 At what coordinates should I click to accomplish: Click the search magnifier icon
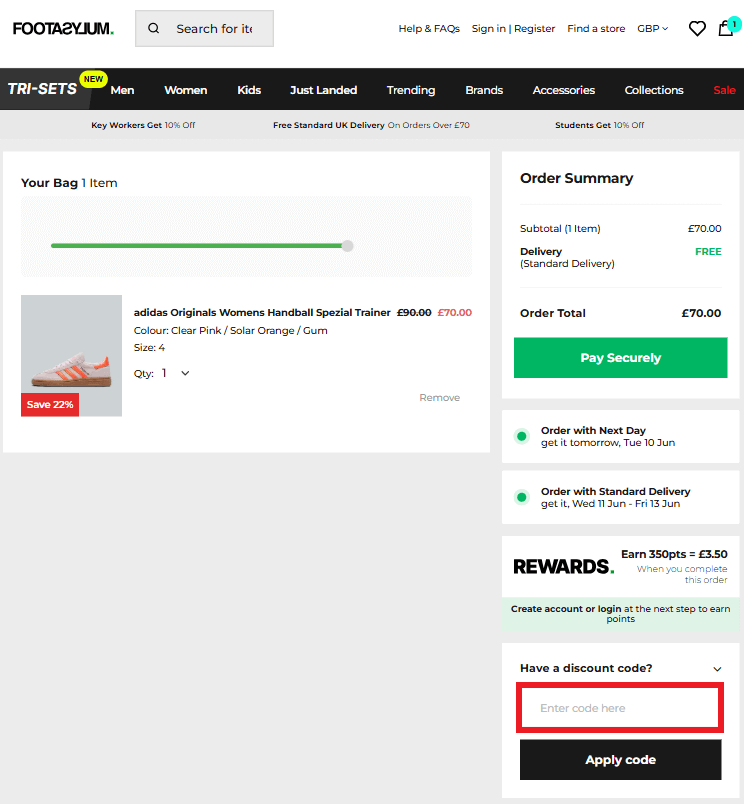153,29
